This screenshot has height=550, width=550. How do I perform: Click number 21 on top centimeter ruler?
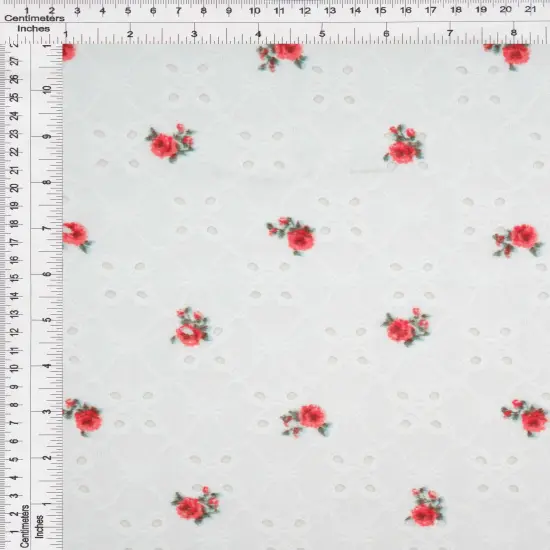(x=530, y=9)
